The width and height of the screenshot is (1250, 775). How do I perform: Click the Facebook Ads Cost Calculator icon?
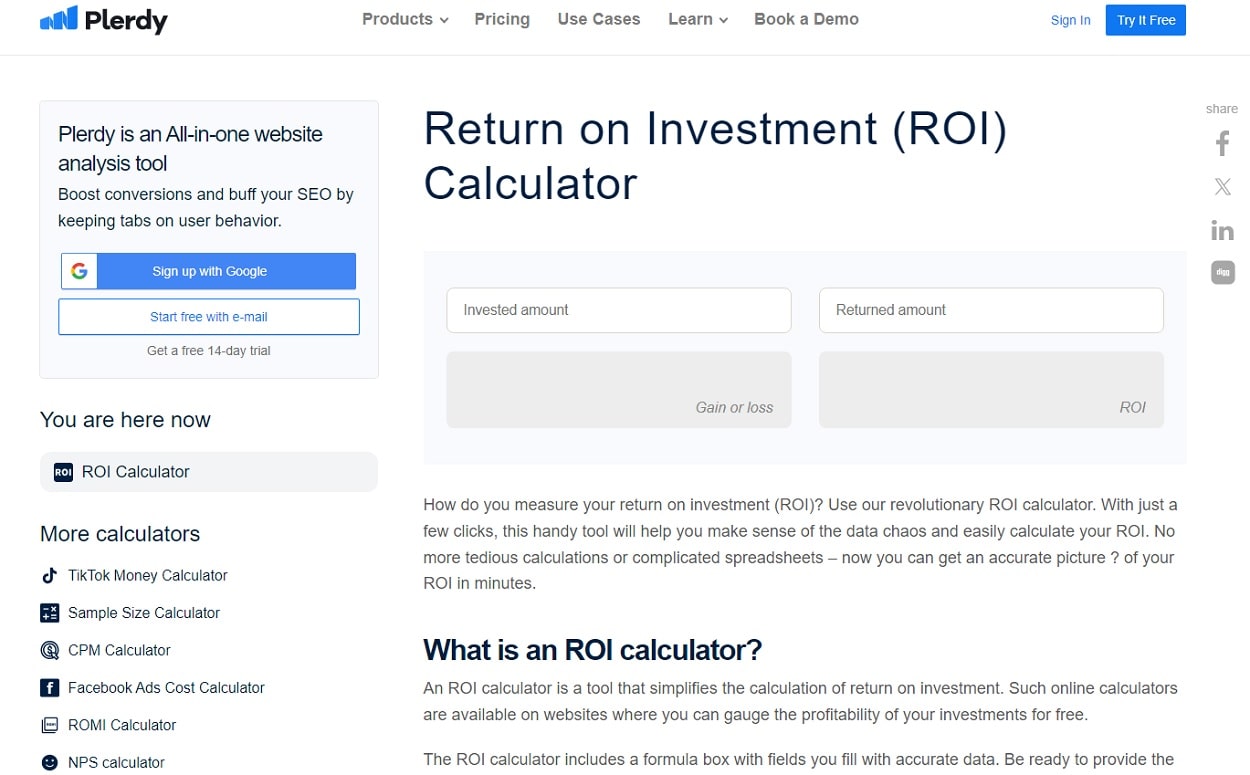click(x=49, y=688)
